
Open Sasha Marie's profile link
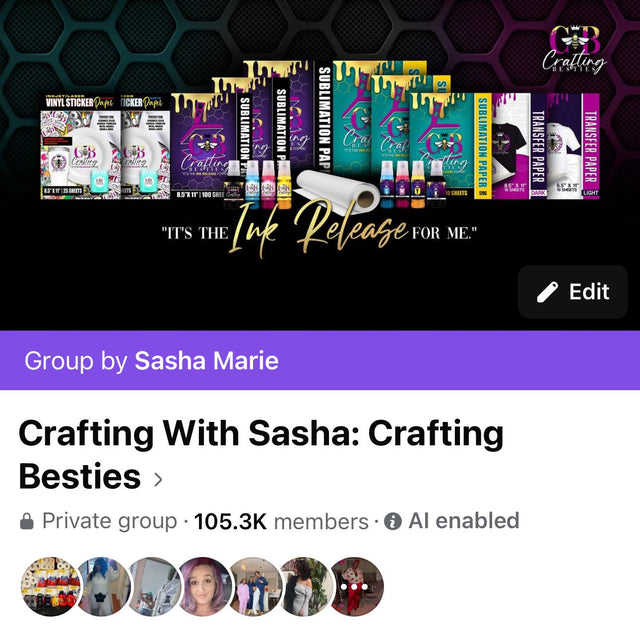pyautogui.click(x=207, y=361)
